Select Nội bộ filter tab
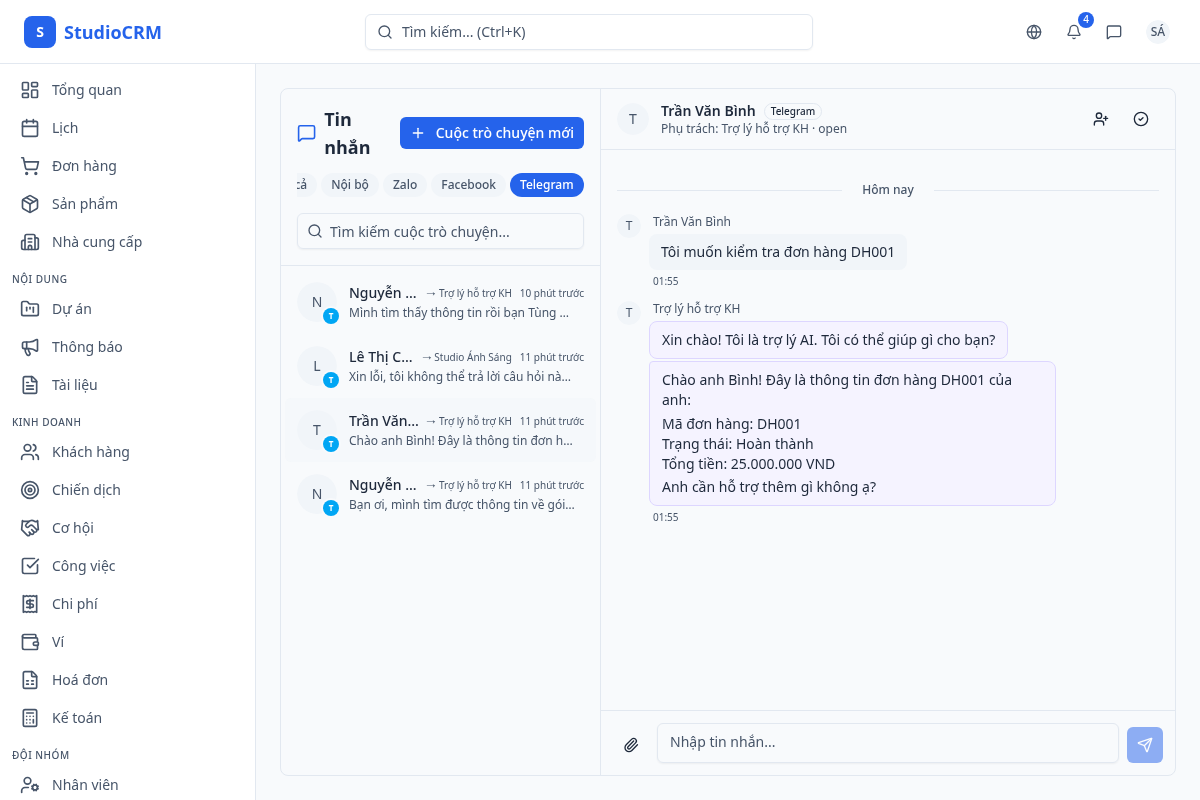This screenshot has width=1200, height=800. (350, 185)
